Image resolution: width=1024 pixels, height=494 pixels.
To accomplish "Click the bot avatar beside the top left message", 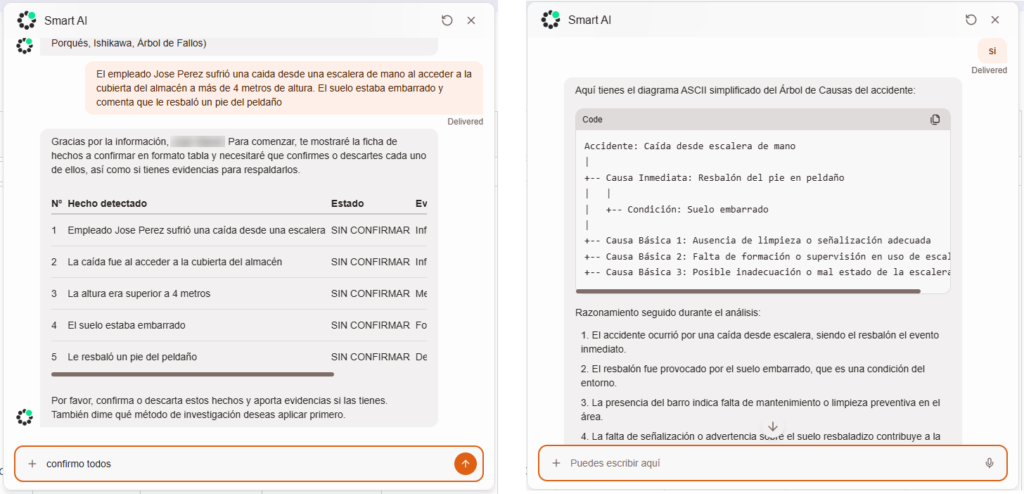I will [x=25, y=46].
